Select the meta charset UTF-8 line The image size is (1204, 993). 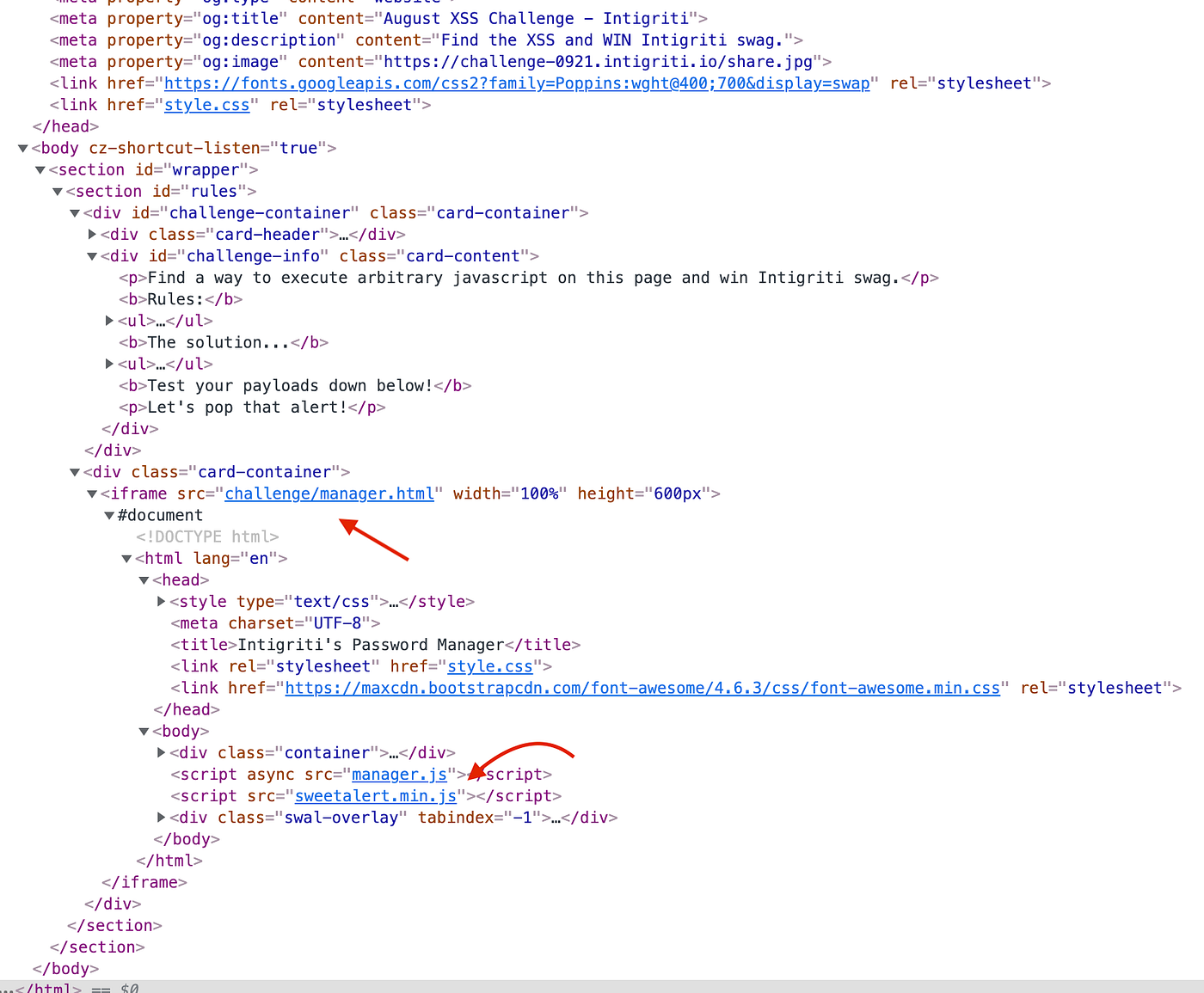coord(275,623)
